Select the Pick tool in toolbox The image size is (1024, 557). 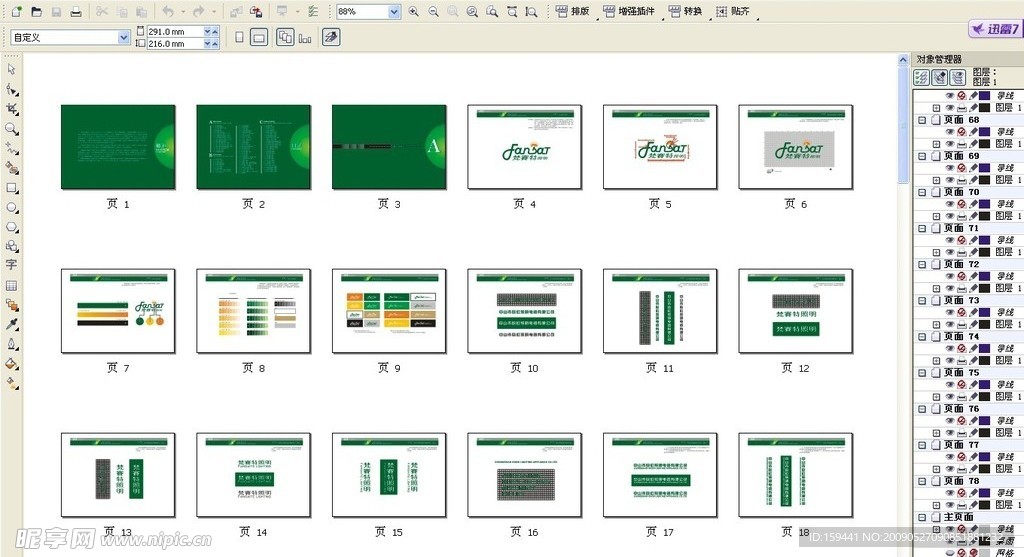point(11,69)
